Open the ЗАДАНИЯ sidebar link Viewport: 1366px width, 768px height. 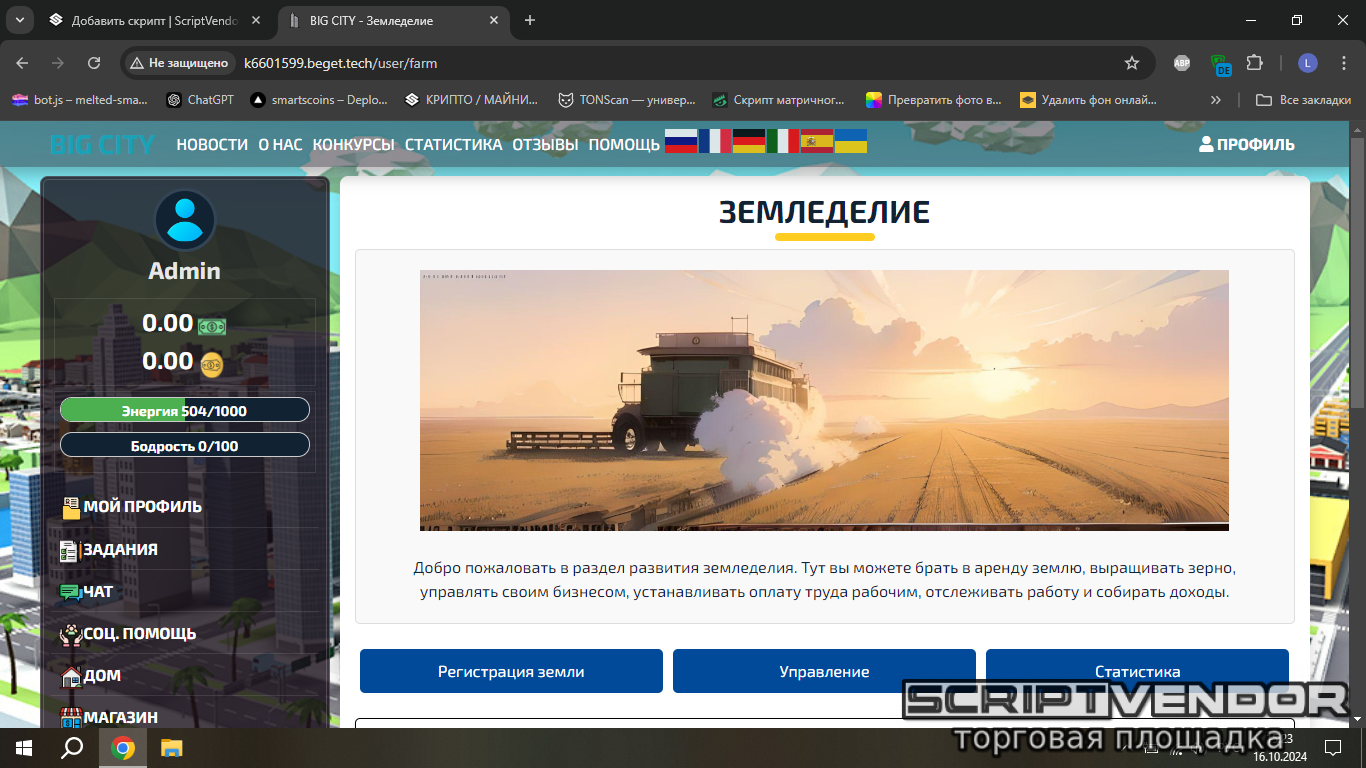120,549
